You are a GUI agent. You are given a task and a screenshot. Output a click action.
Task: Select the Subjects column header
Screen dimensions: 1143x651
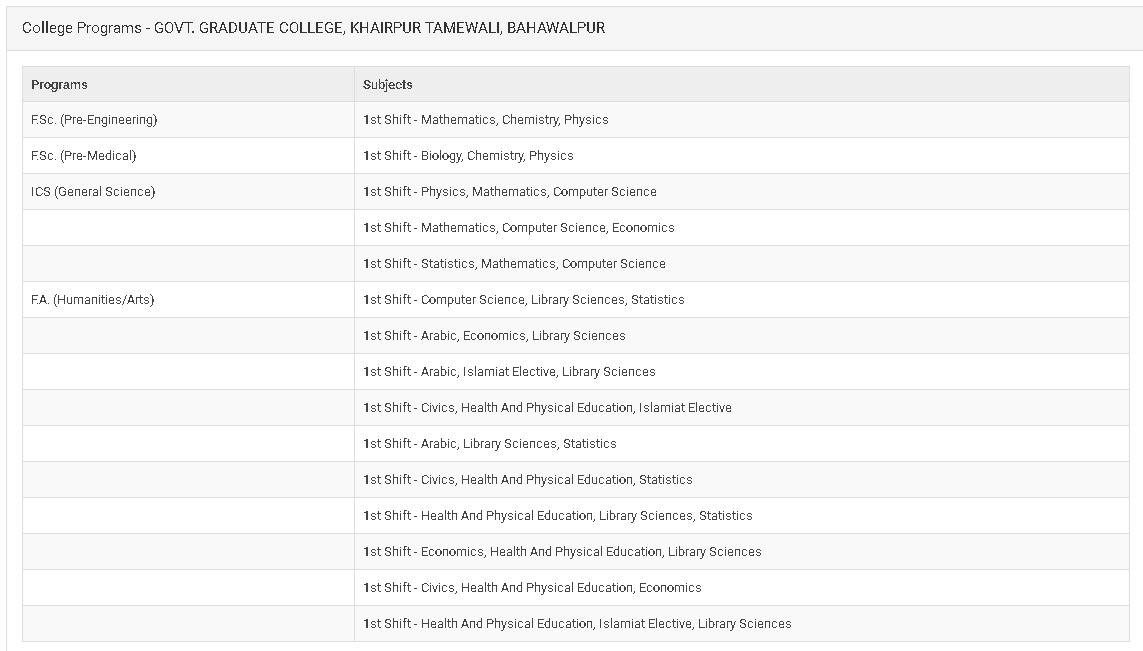coord(742,85)
